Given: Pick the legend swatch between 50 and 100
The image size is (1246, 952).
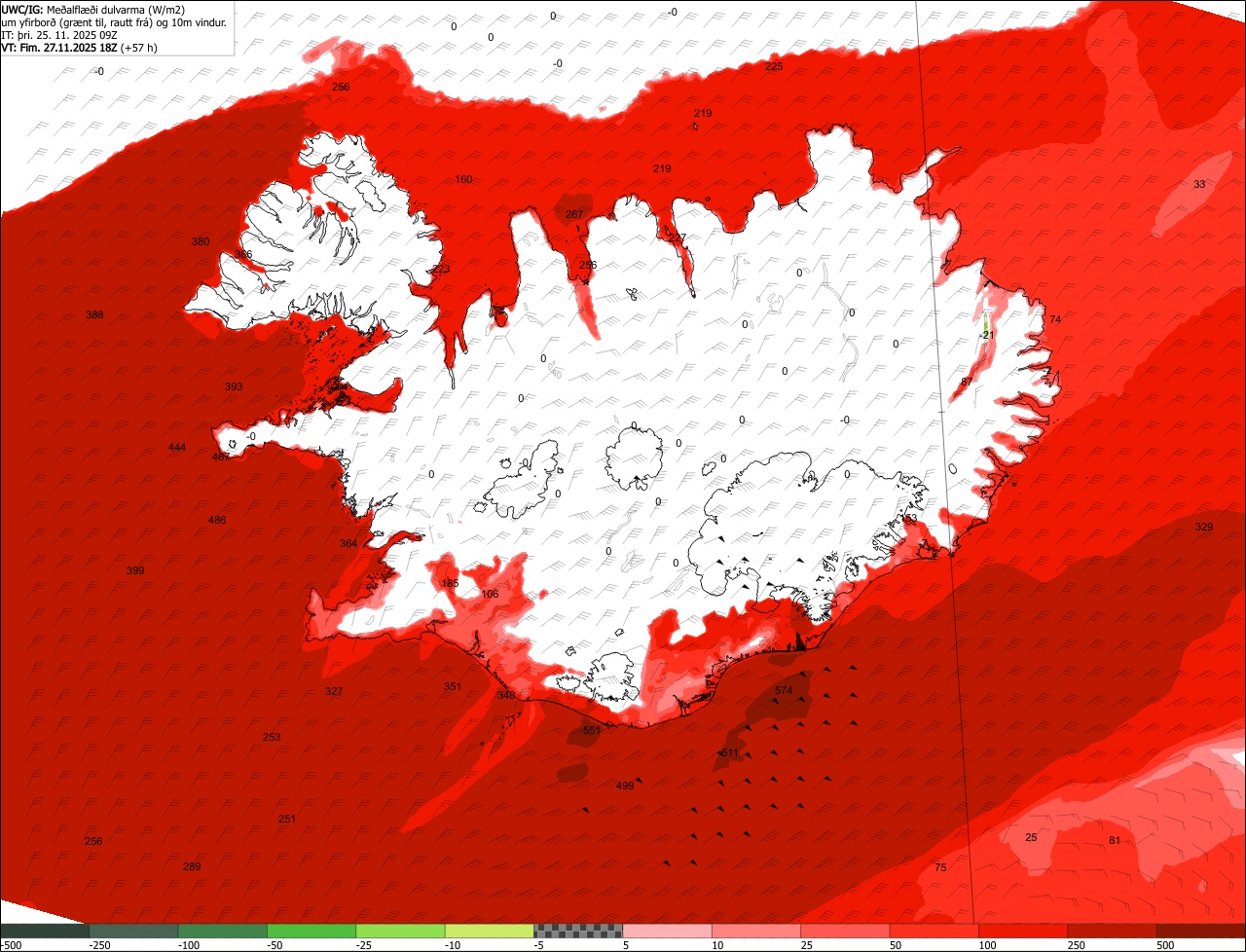Looking at the screenshot, I should (934, 930).
